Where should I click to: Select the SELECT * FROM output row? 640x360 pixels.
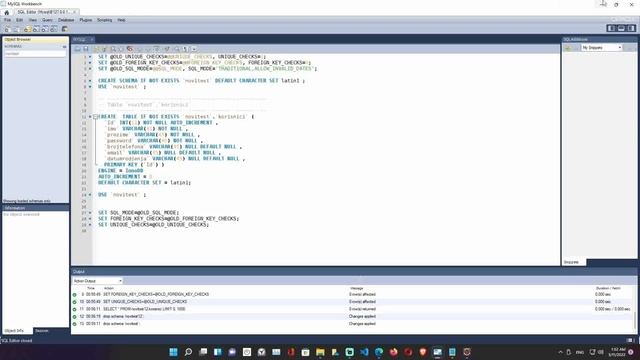pos(353,309)
